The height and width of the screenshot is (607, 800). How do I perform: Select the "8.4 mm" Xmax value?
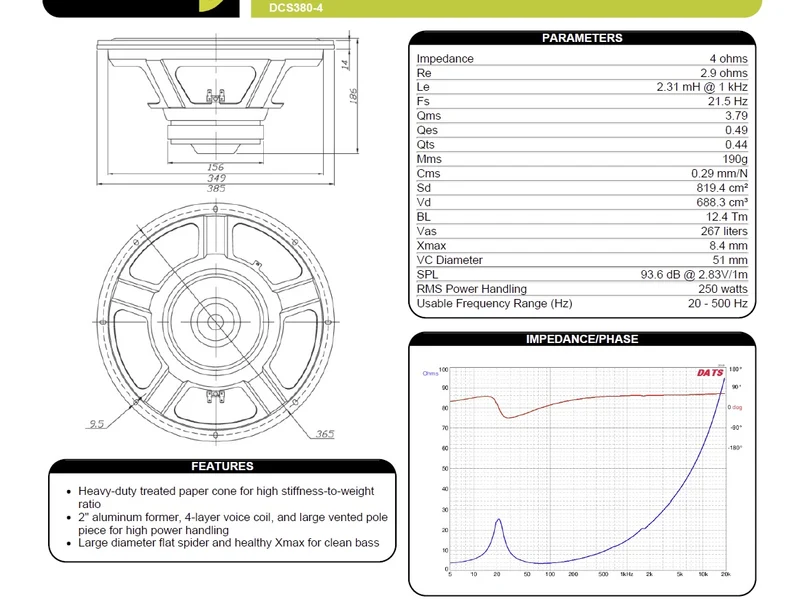pyautogui.click(x=728, y=245)
